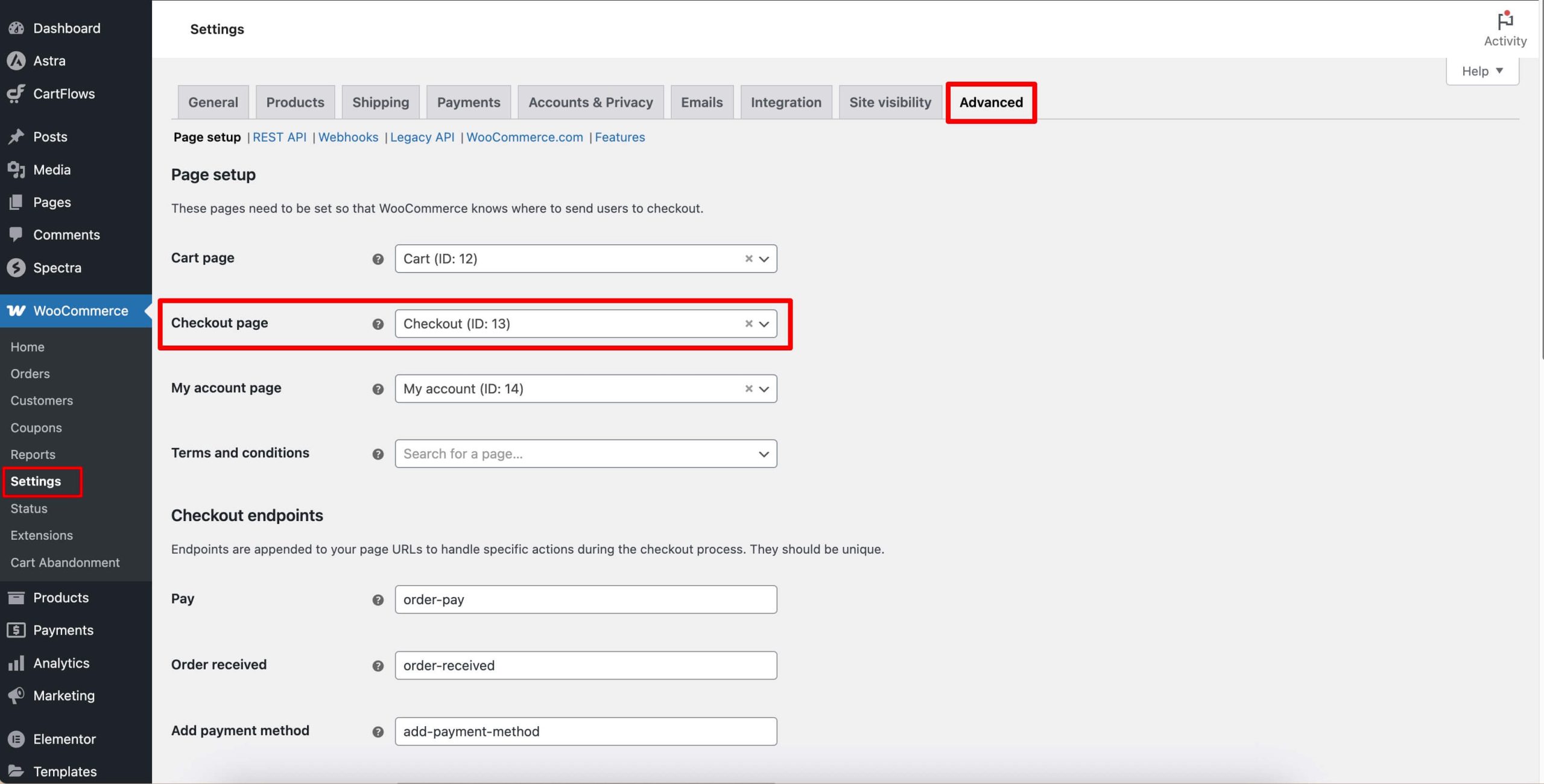
Task: Click the Marketing megaphone icon
Action: [16, 695]
